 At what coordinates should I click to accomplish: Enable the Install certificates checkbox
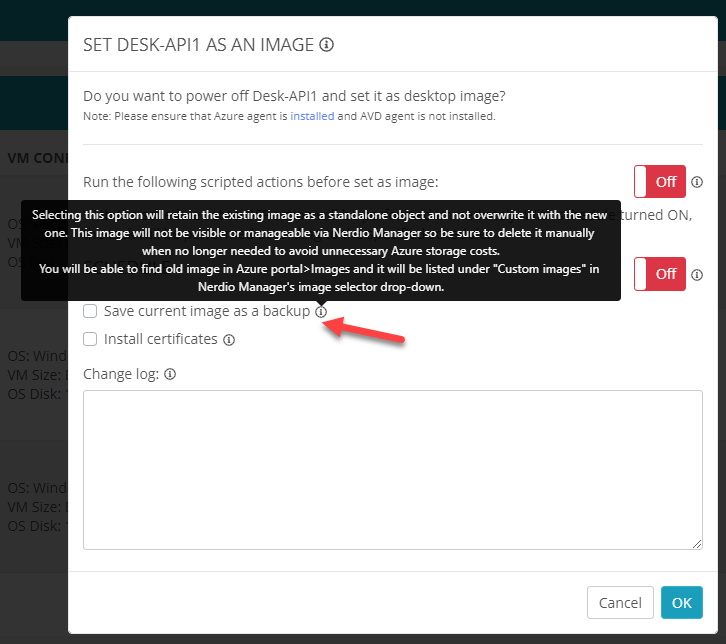(90, 340)
